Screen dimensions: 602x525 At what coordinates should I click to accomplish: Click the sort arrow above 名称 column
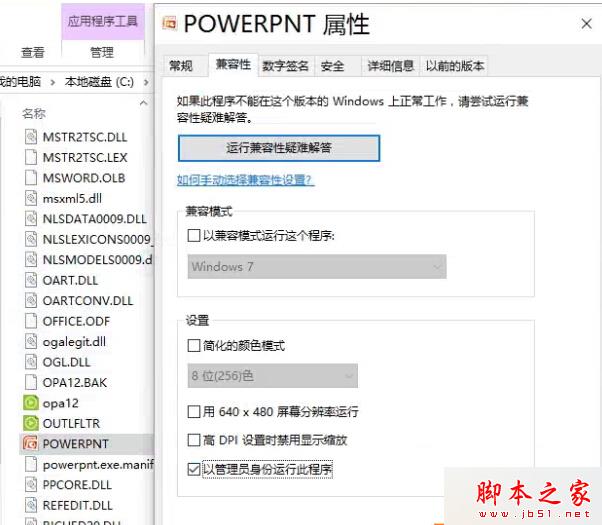coord(143,103)
